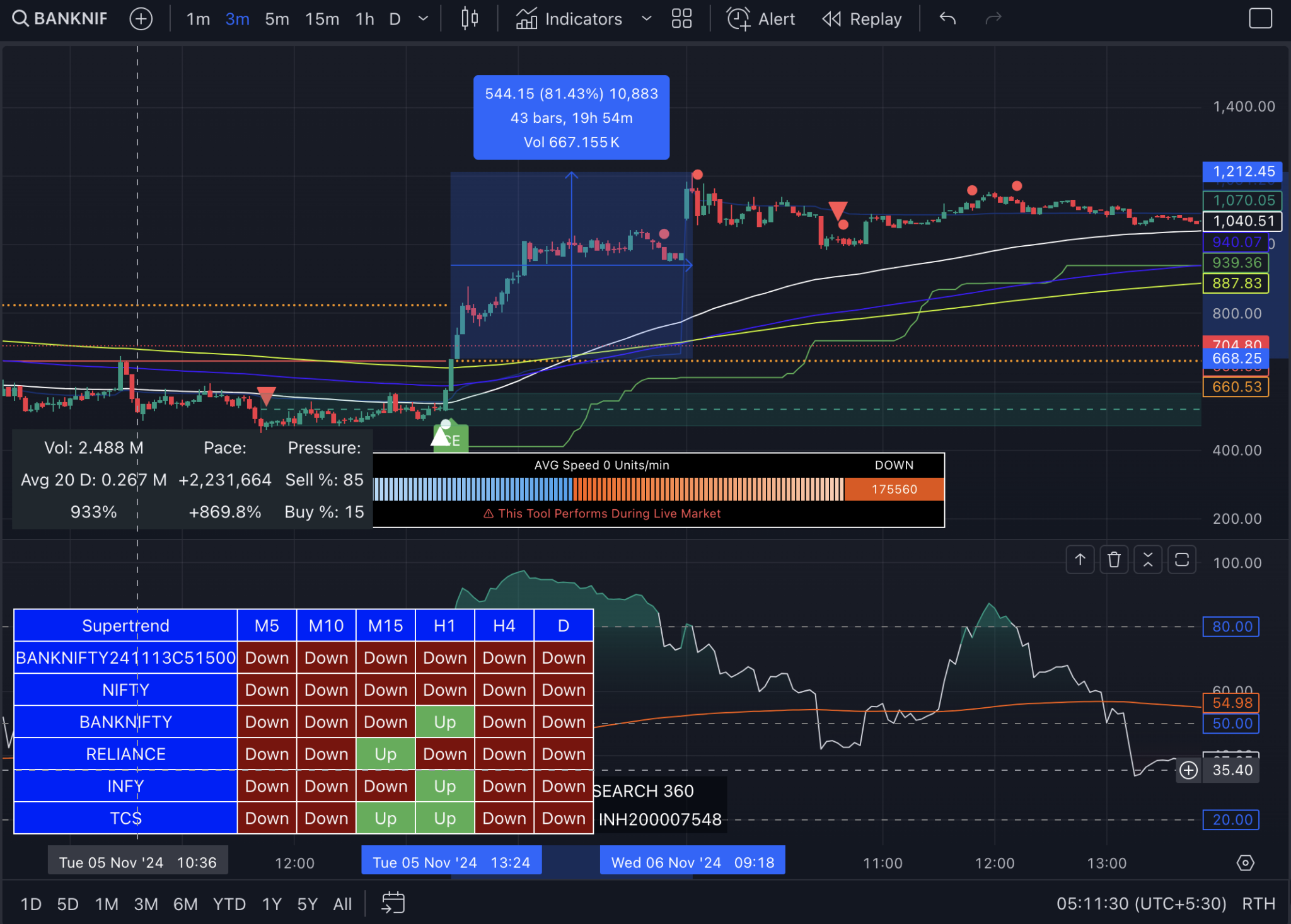Image resolution: width=1291 pixels, height=924 pixels.
Task: Expand the Indicators favorites dropdown arrow
Action: [x=646, y=19]
